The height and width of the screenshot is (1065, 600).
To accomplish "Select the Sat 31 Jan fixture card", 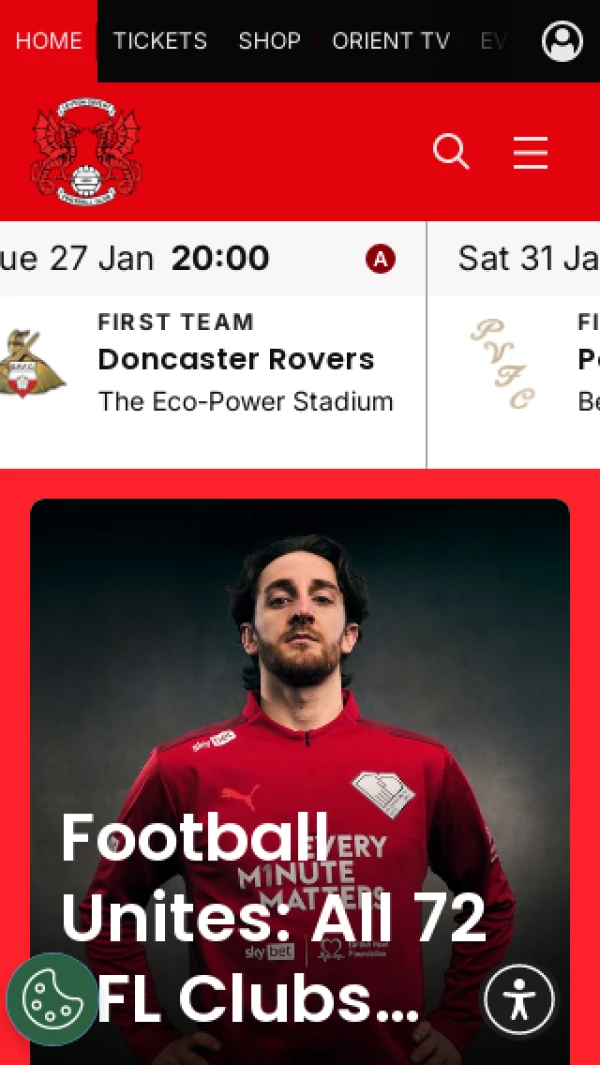I will pyautogui.click(x=514, y=344).
